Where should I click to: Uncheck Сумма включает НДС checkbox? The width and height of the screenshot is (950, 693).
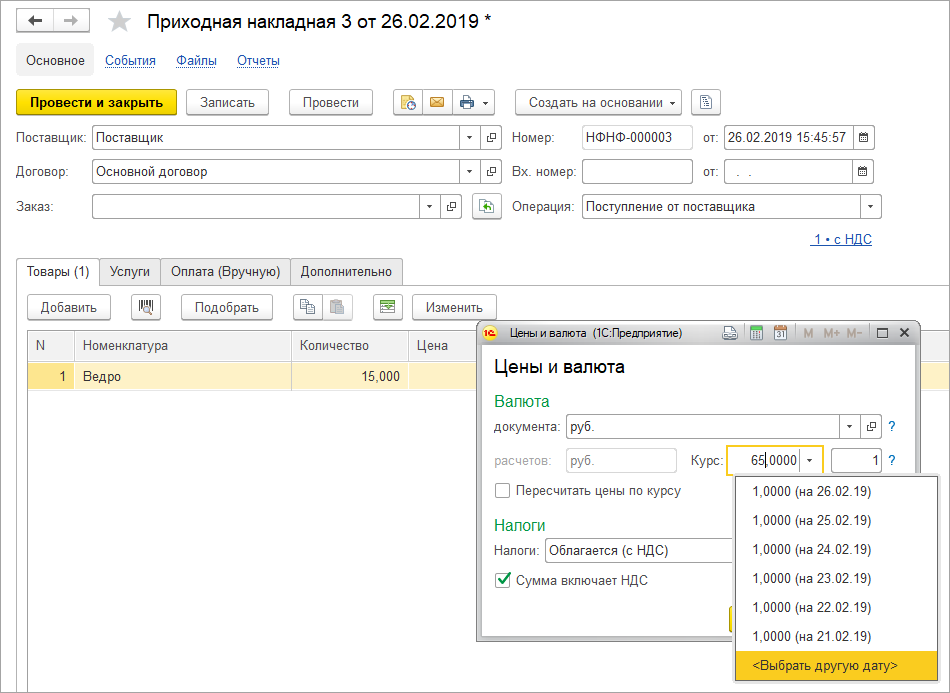(x=502, y=580)
